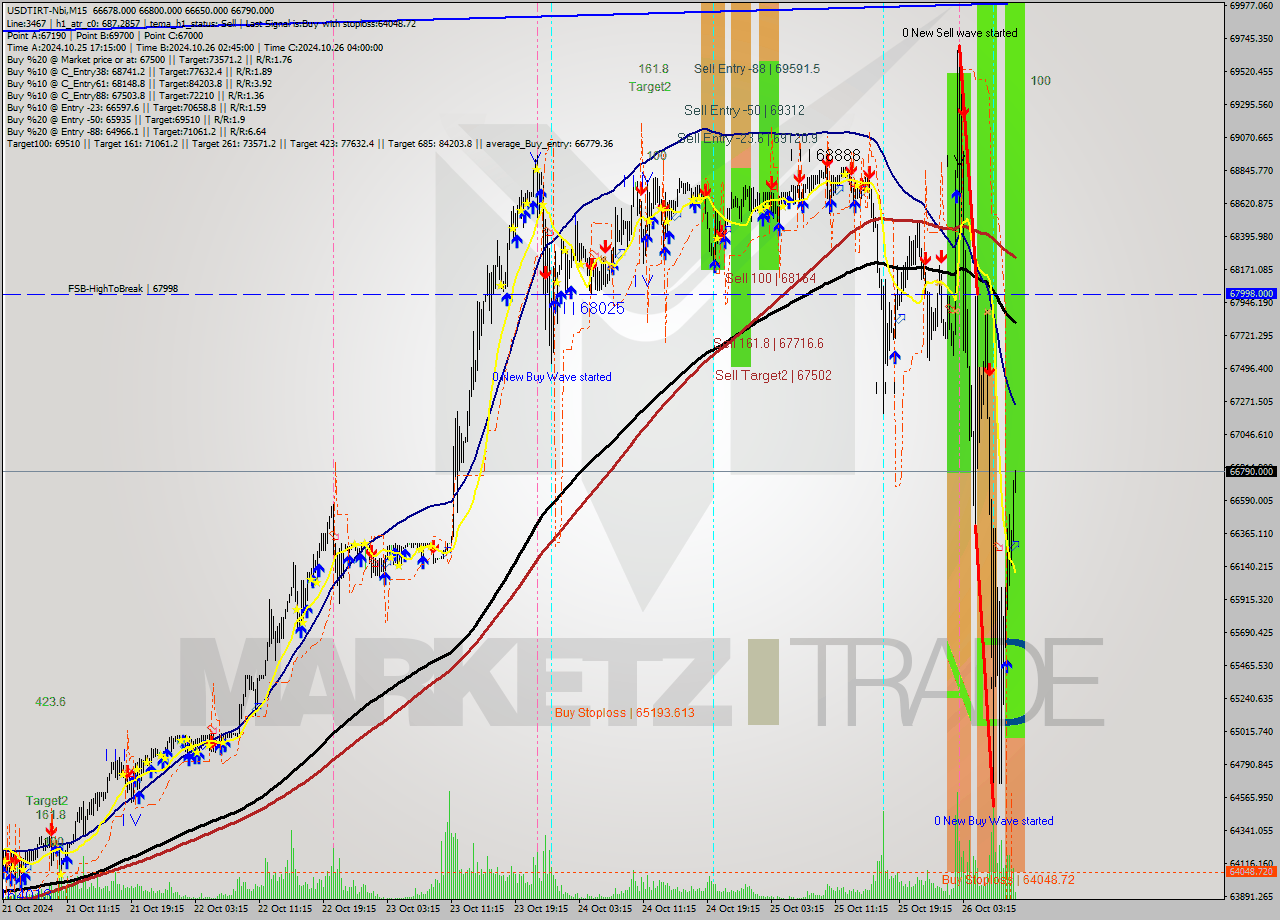Click the current price tag 66790.000
This screenshot has height=920, width=1280.
point(1251,471)
